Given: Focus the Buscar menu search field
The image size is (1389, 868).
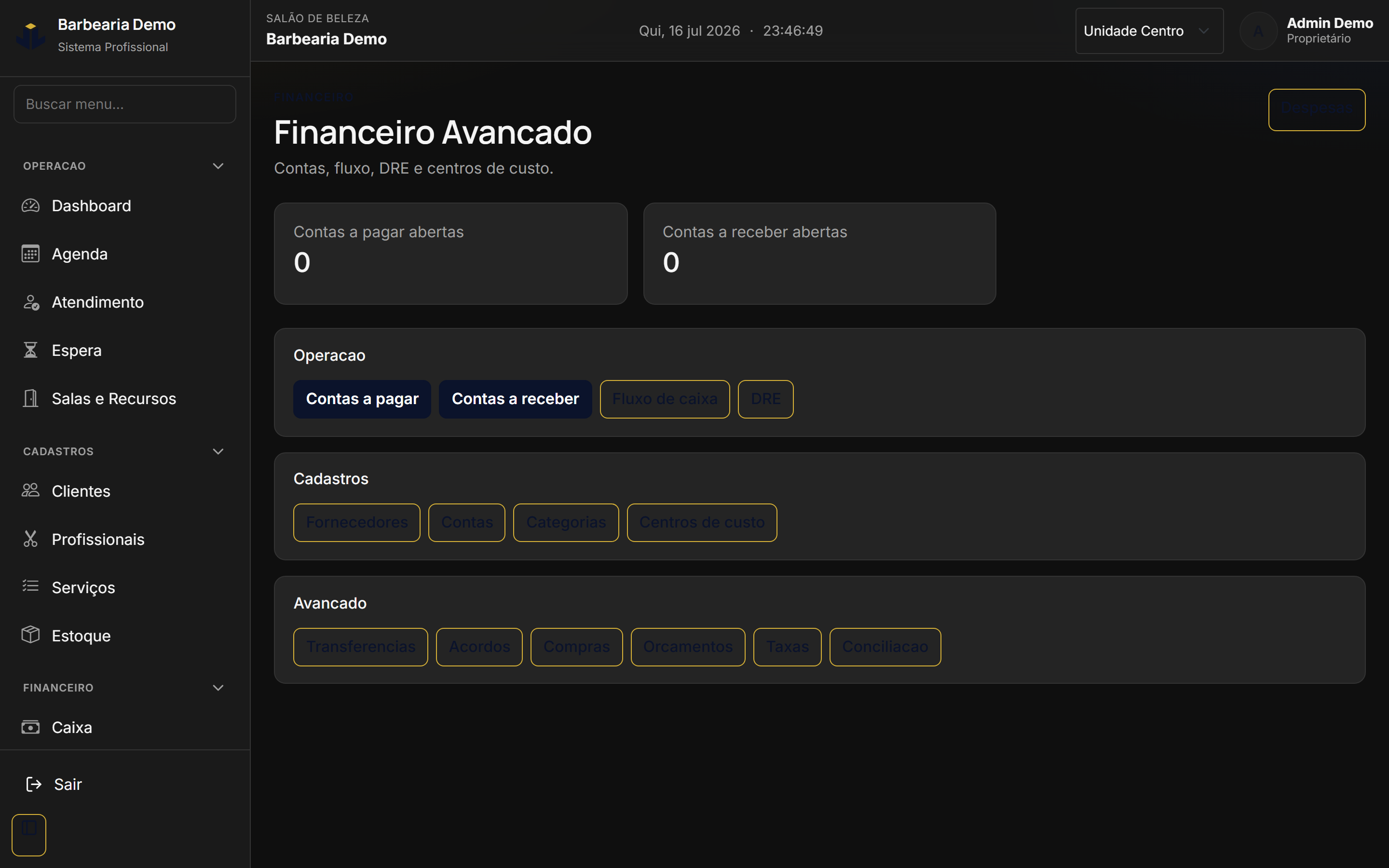Looking at the screenshot, I should [x=124, y=104].
